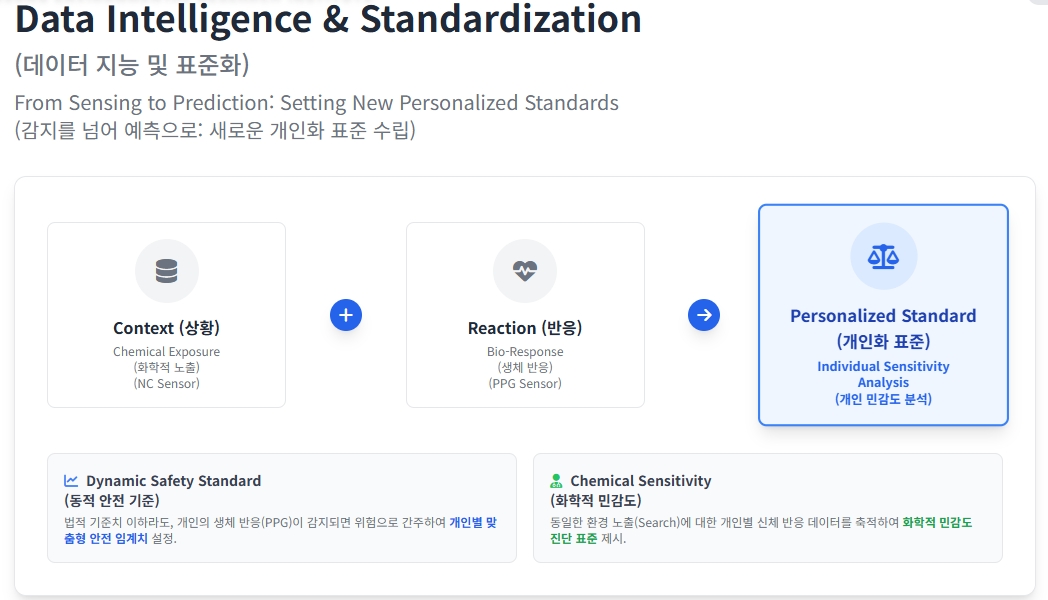
Task: Click the Individual Sensitivity Analysis text
Action: 883,374
